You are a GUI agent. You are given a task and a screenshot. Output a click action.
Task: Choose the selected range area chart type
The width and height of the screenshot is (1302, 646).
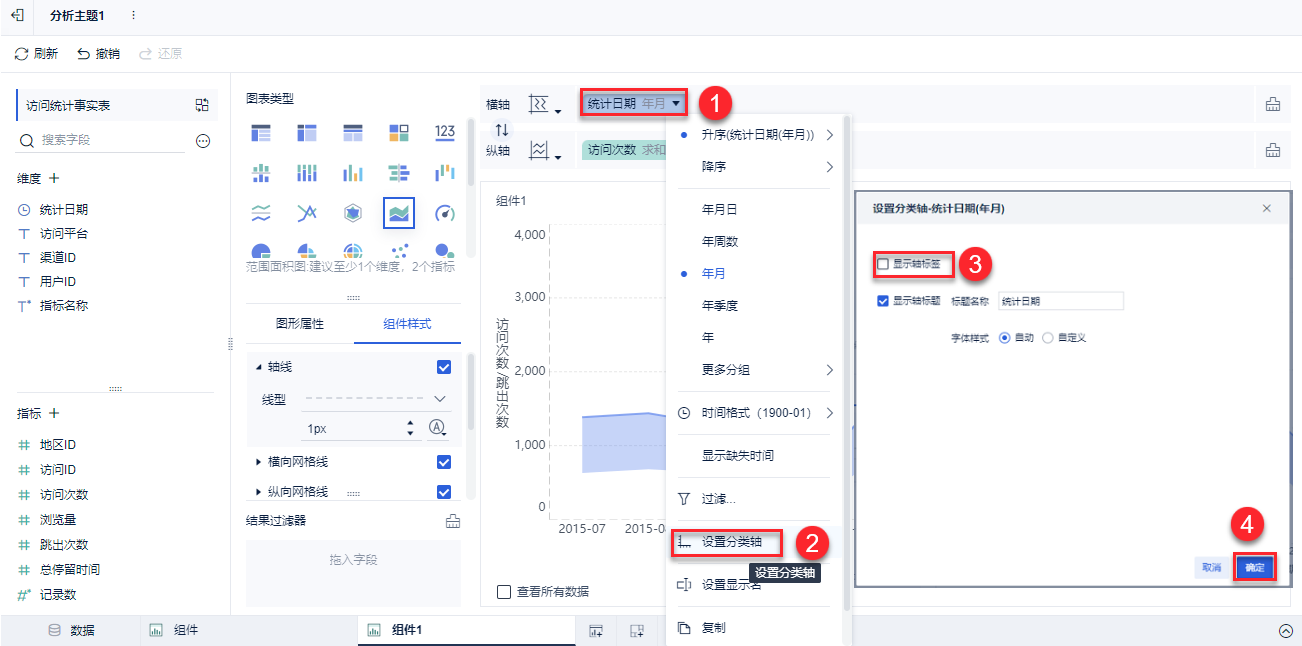point(399,213)
